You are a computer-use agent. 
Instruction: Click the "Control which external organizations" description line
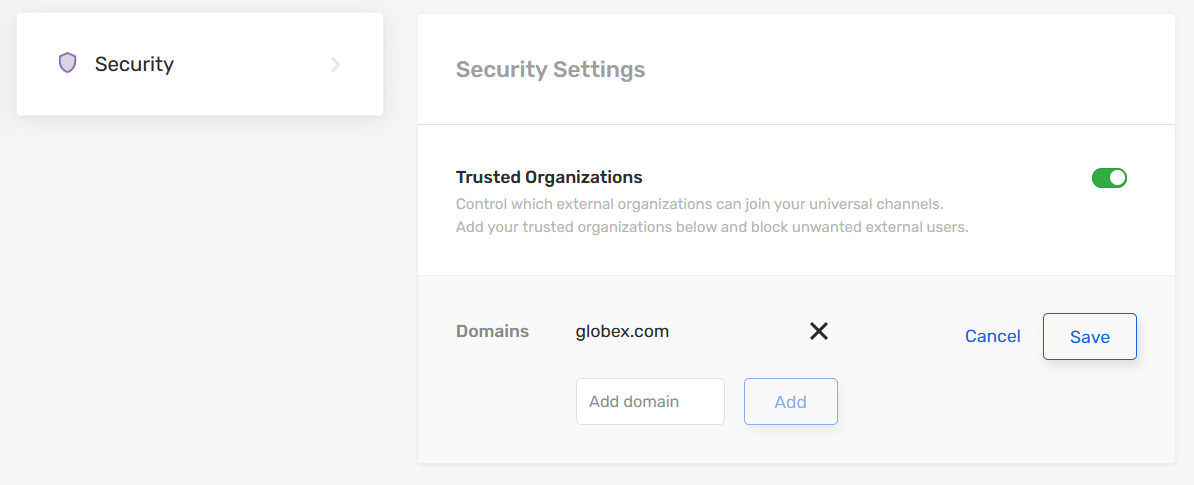click(699, 204)
